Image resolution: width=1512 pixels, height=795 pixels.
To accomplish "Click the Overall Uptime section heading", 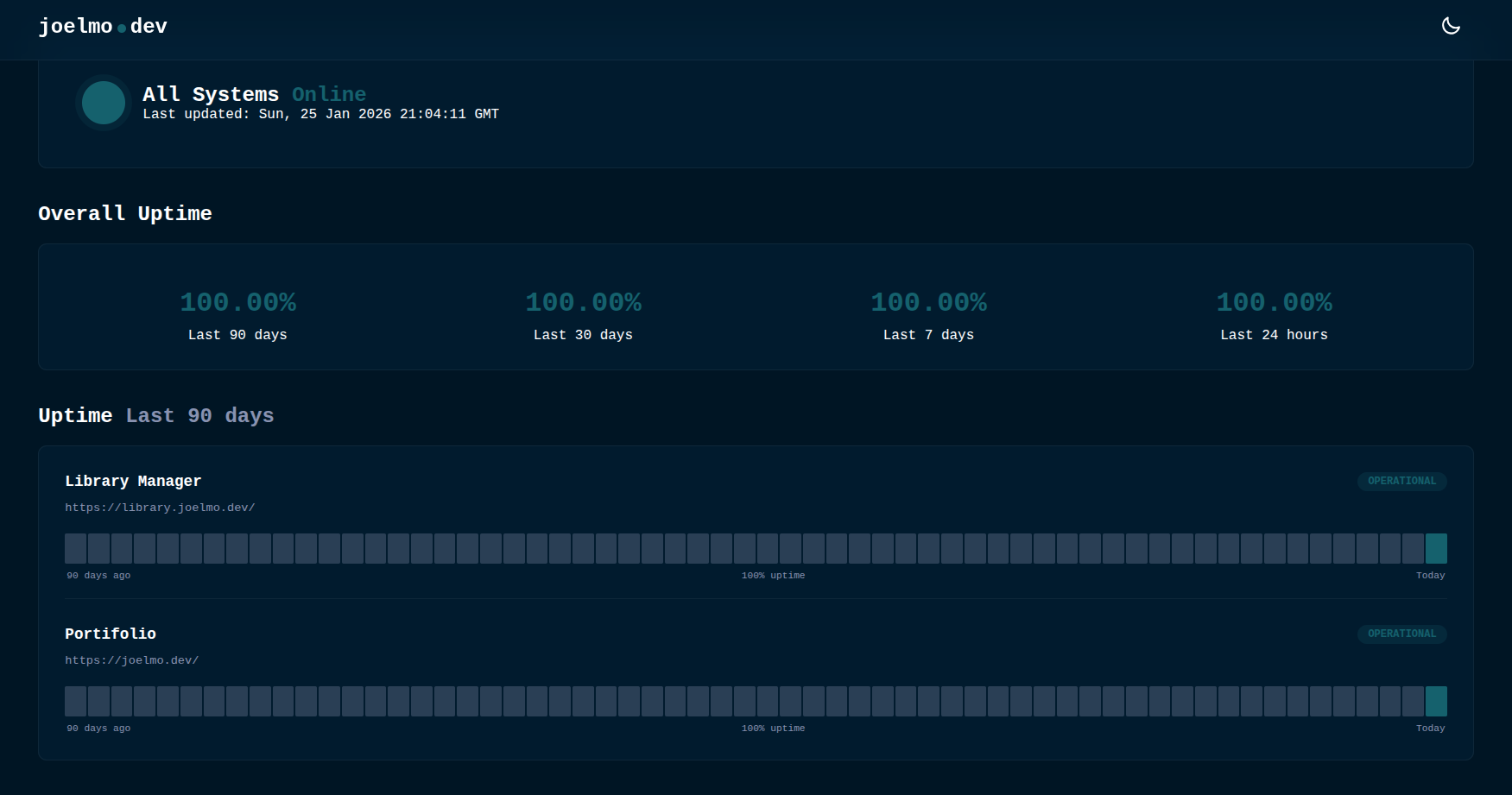I will coord(125,213).
